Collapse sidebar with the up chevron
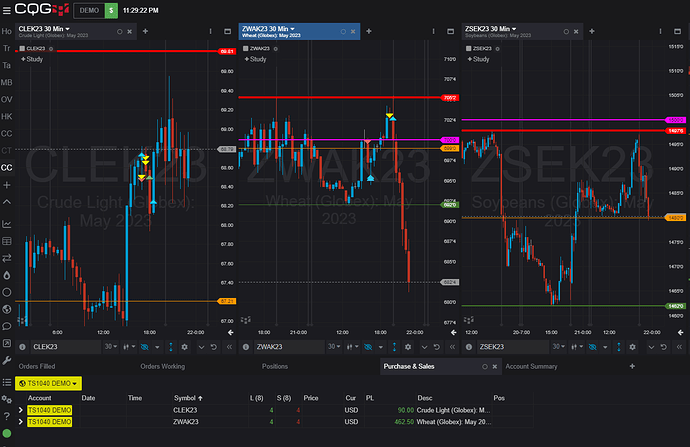This screenshot has width=690, height=447. click(7, 202)
